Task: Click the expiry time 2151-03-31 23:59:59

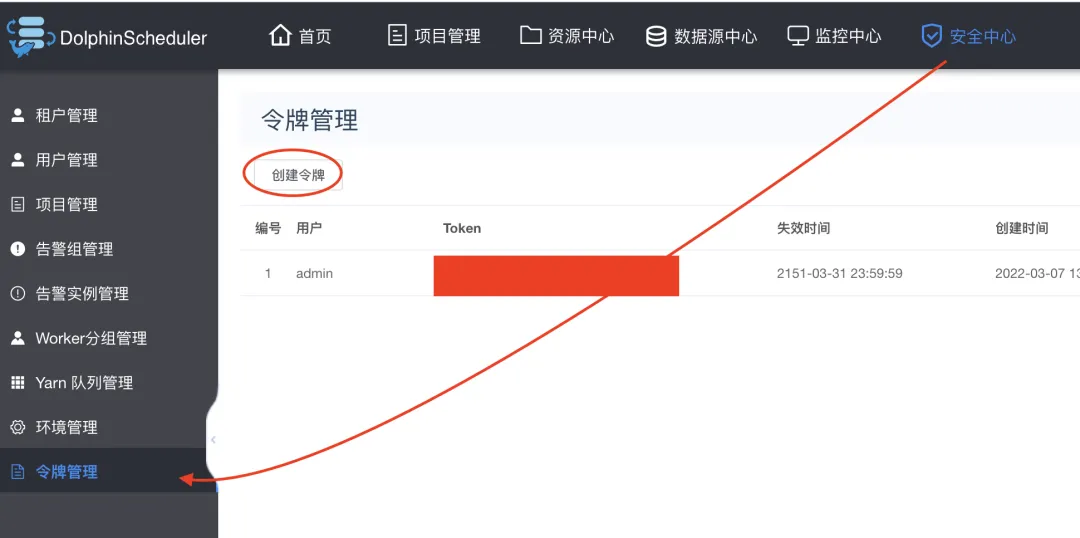Action: [840, 273]
